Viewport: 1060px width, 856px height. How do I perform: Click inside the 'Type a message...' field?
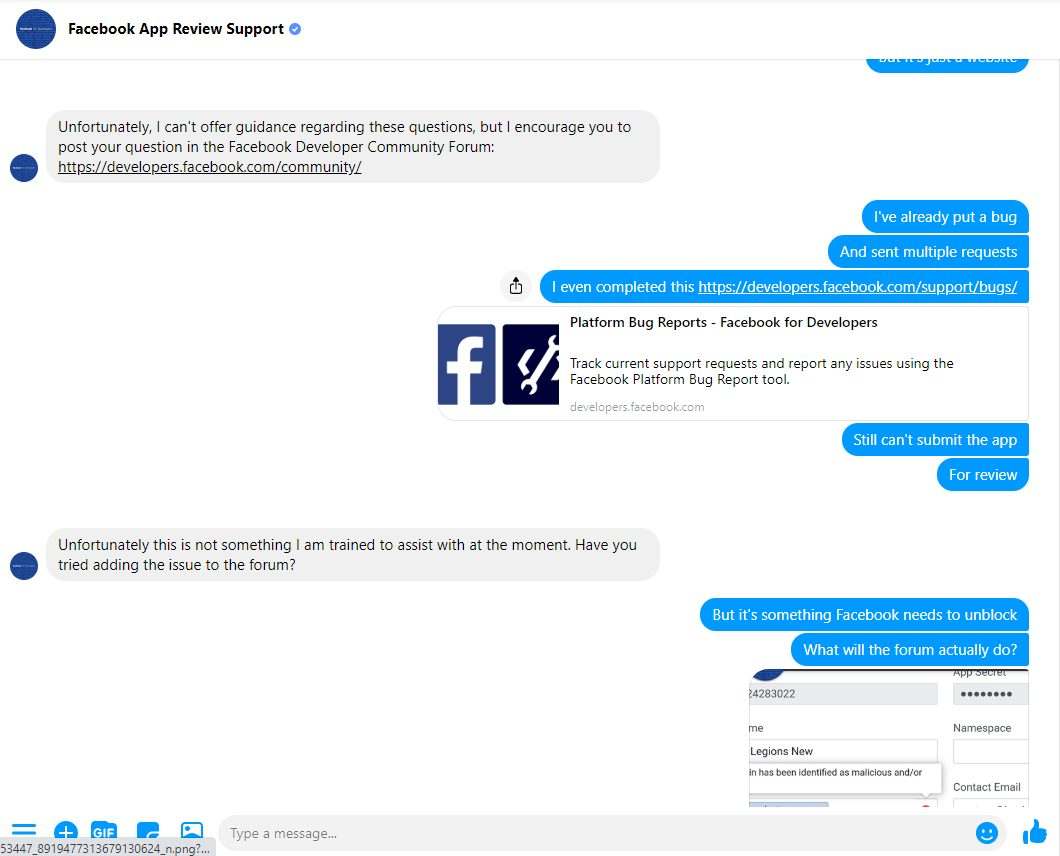click(x=590, y=833)
